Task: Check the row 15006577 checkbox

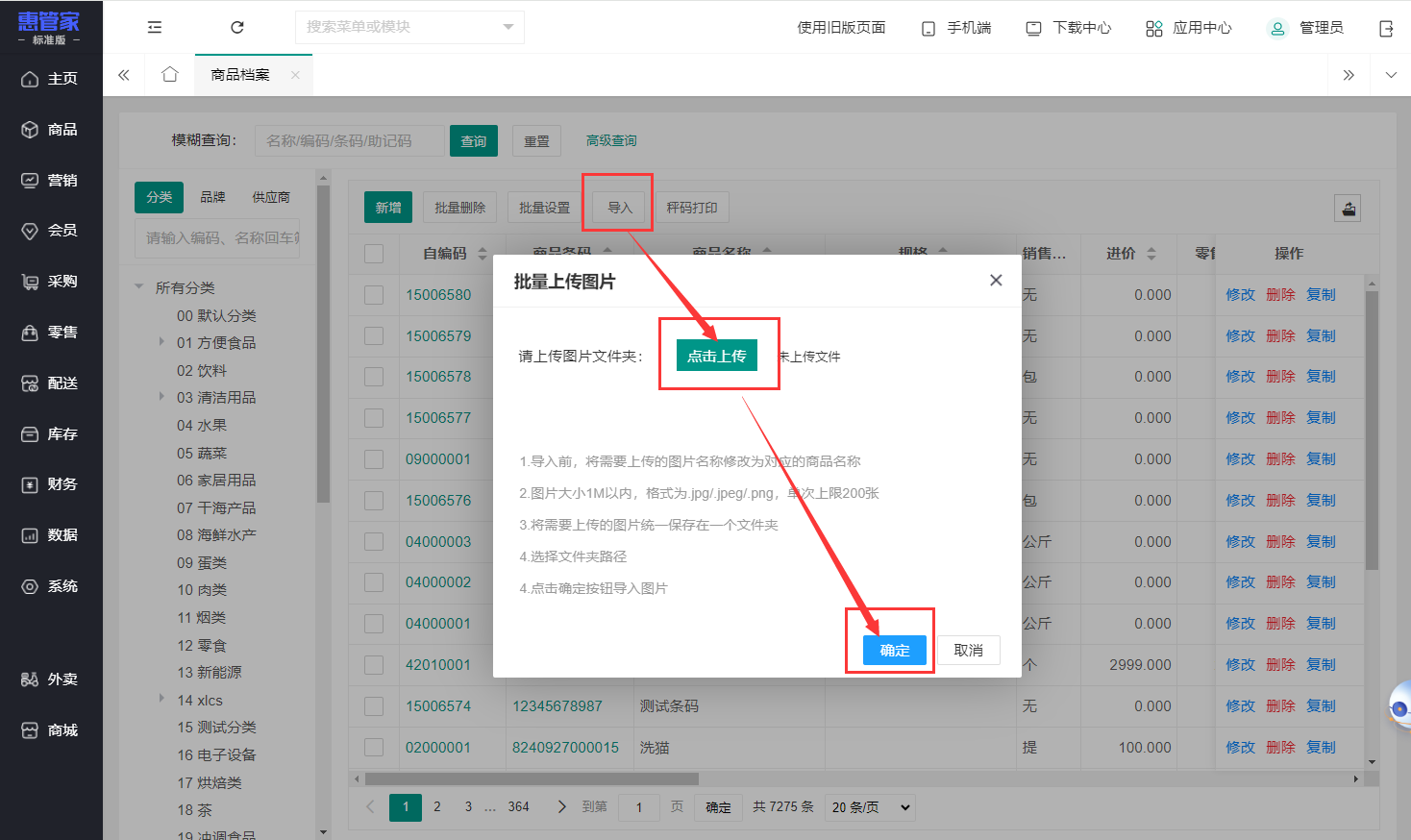Action: [374, 418]
